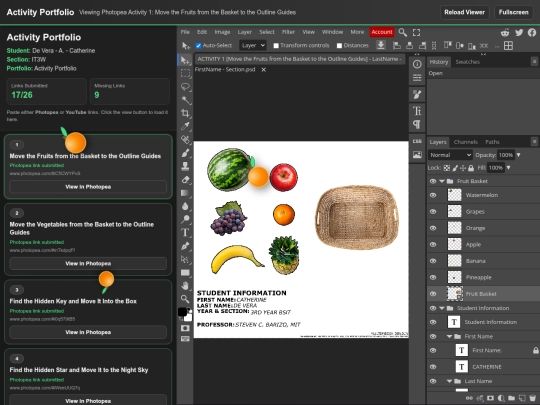Open the Opacity slider arrow
The height and width of the screenshot is (405, 540).
coord(518,155)
